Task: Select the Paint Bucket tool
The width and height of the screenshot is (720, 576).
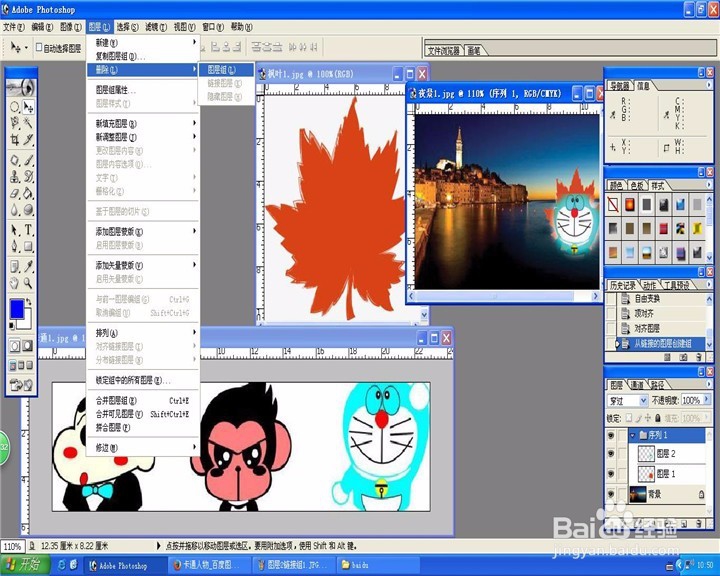Action: point(28,193)
